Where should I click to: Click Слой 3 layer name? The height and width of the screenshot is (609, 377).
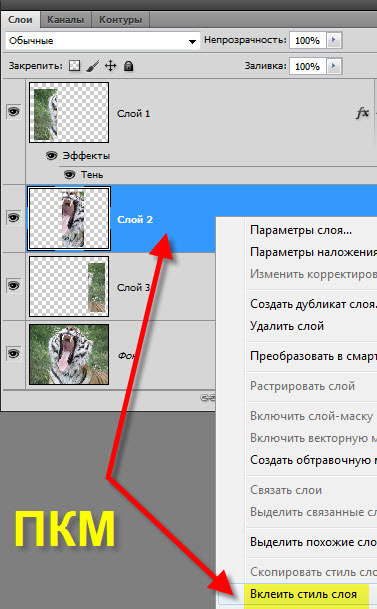pyautogui.click(x=133, y=287)
